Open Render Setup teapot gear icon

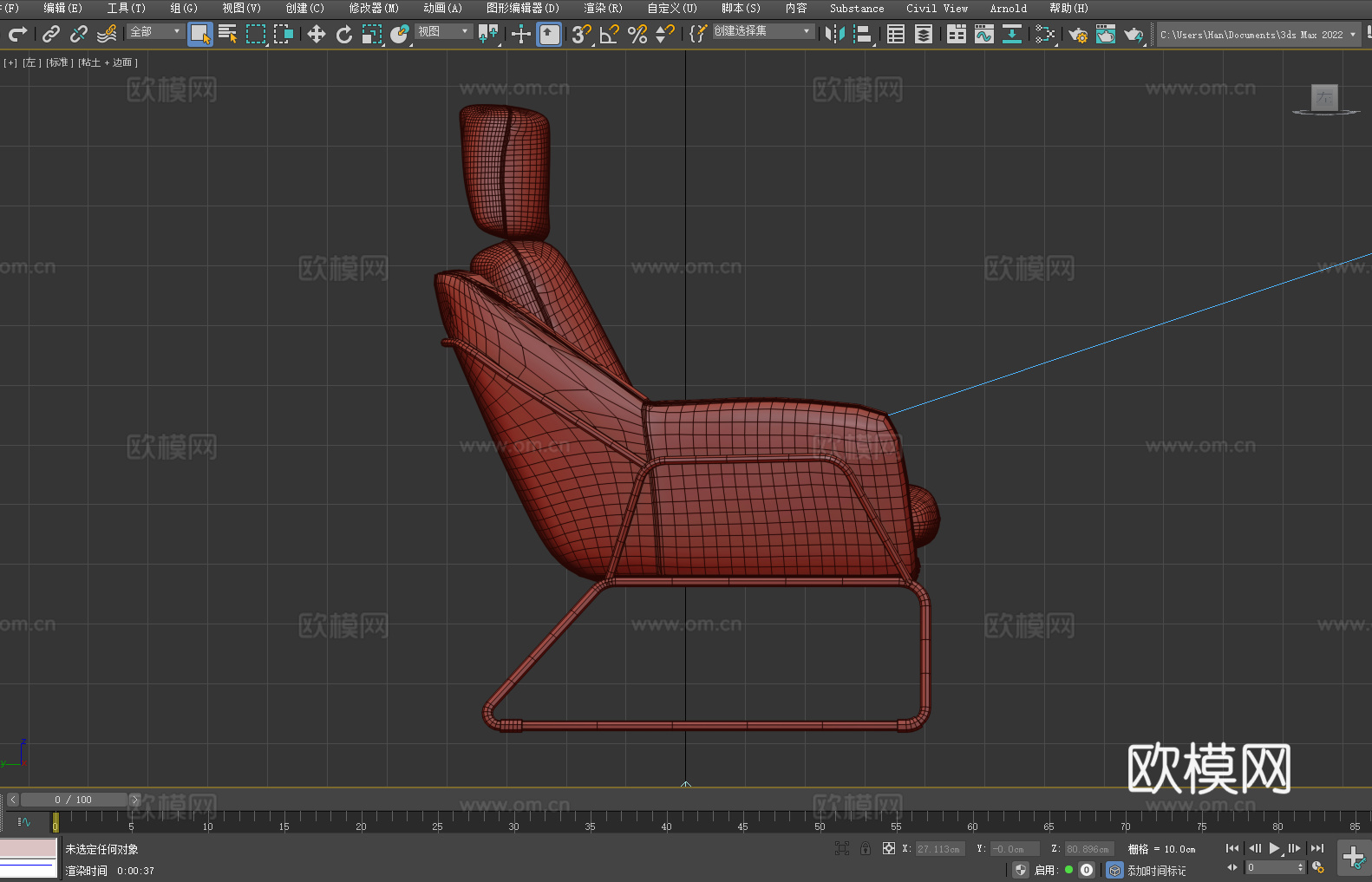1078,34
